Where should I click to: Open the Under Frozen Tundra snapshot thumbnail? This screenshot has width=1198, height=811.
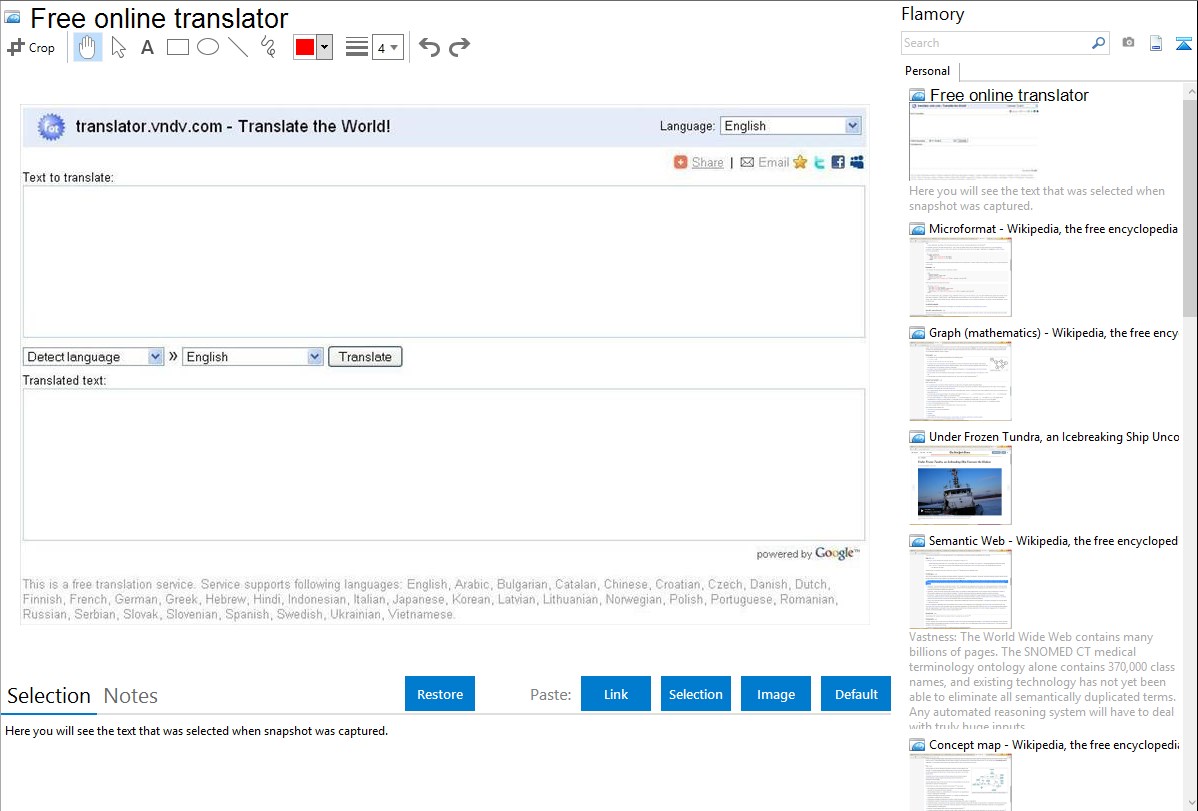(960, 485)
